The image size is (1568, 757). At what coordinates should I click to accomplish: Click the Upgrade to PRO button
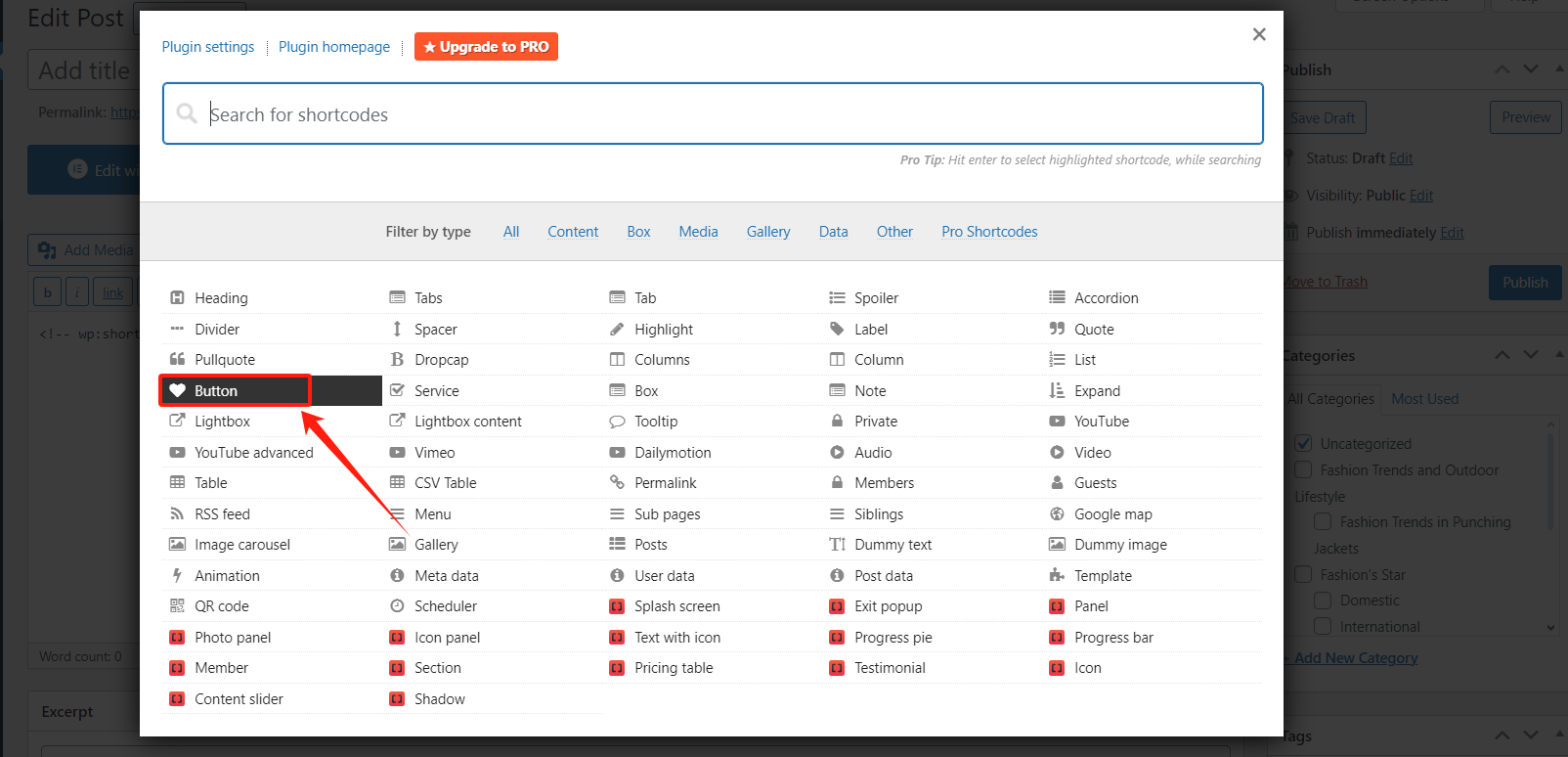pyautogui.click(x=486, y=47)
